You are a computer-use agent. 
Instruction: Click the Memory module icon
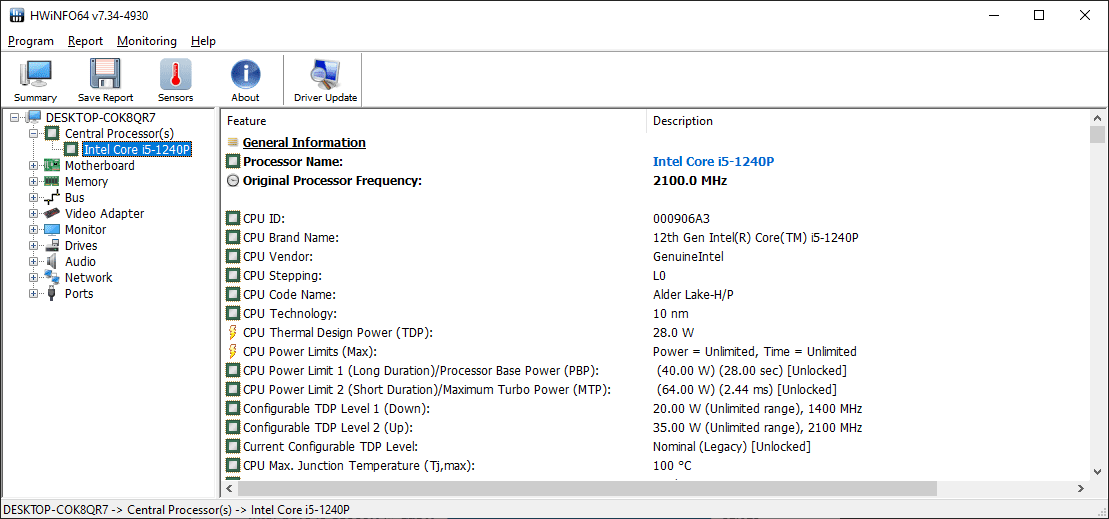click(x=52, y=181)
